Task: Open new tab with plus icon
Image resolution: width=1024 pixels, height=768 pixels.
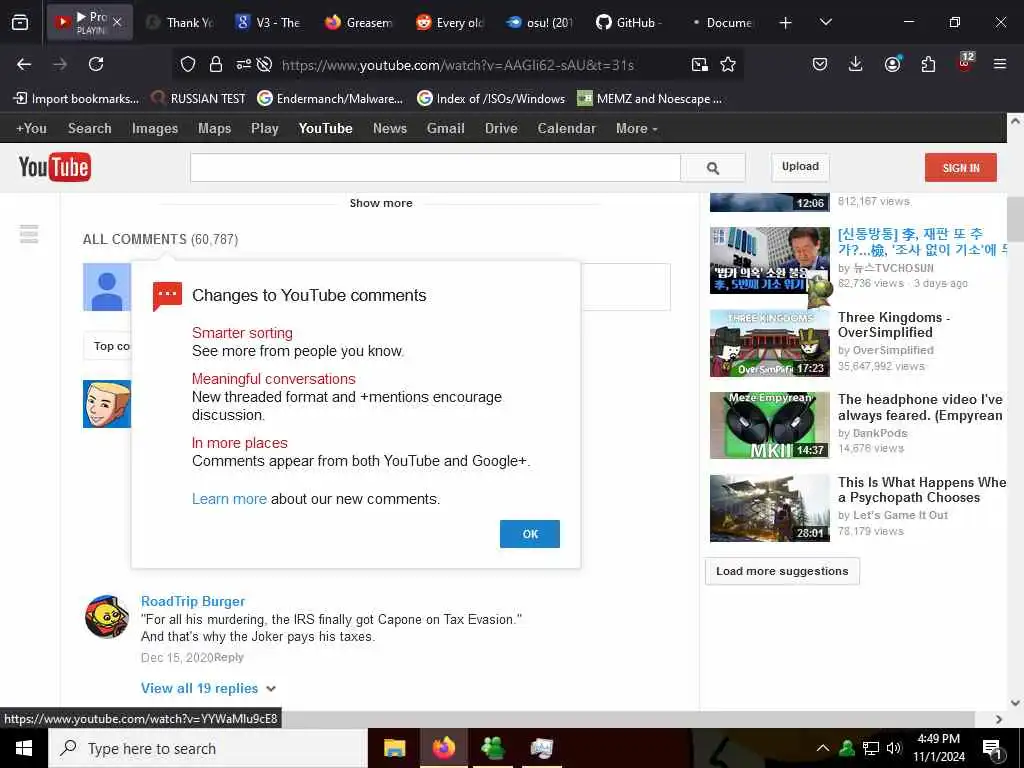Action: 786,23
